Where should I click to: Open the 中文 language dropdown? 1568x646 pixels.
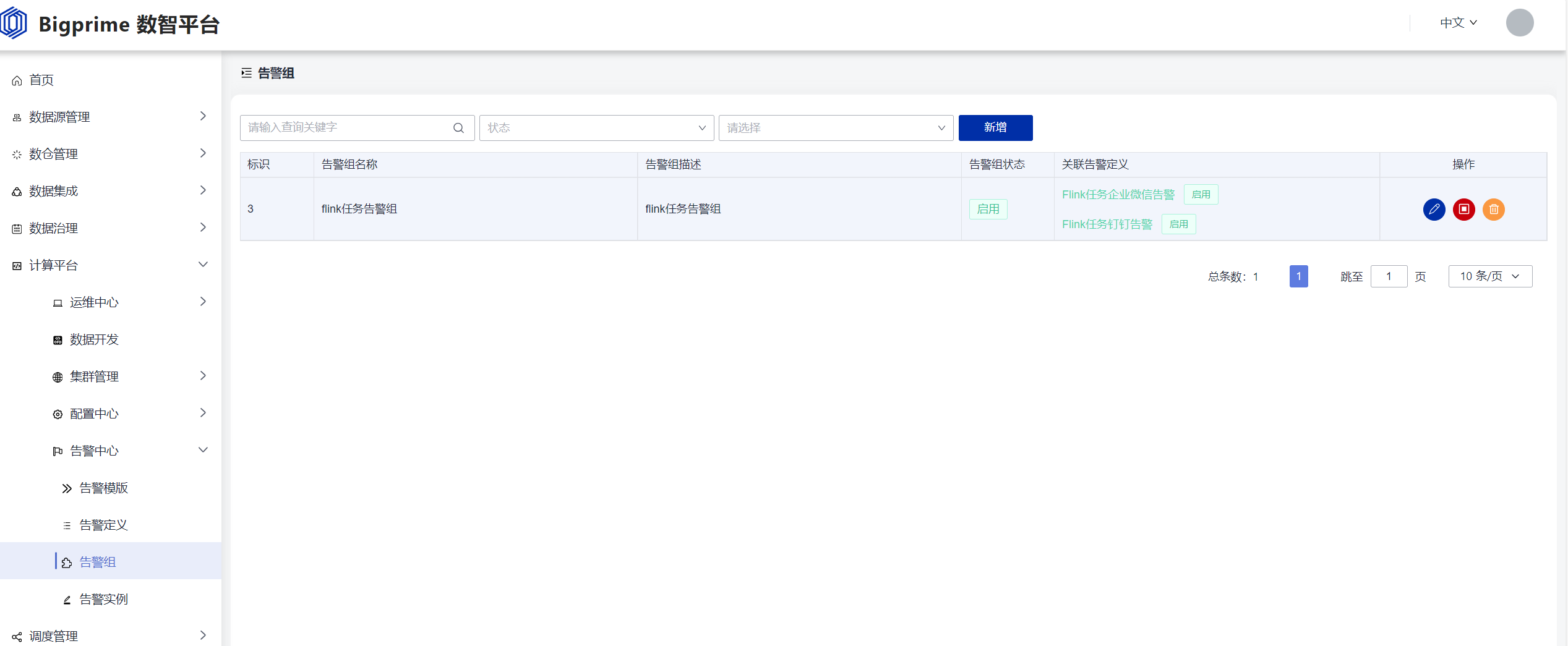1458,23
